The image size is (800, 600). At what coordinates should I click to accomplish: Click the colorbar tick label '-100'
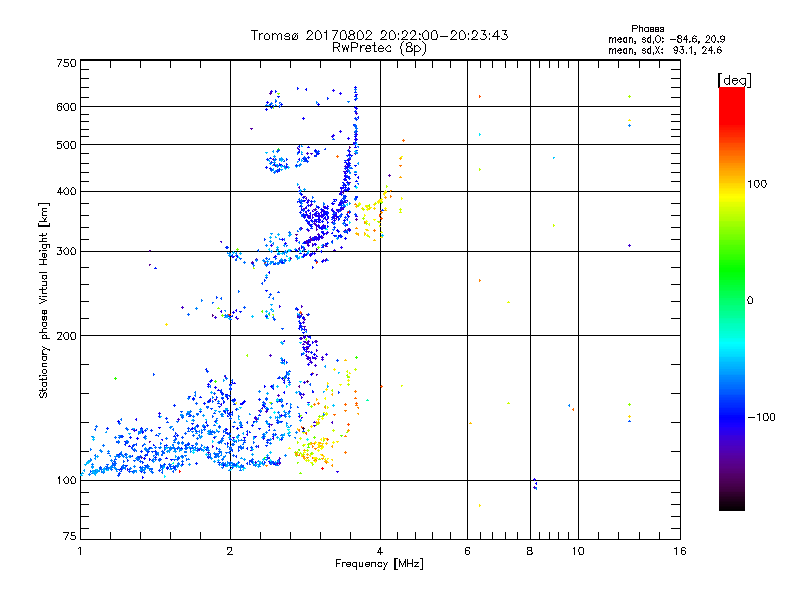(761, 417)
